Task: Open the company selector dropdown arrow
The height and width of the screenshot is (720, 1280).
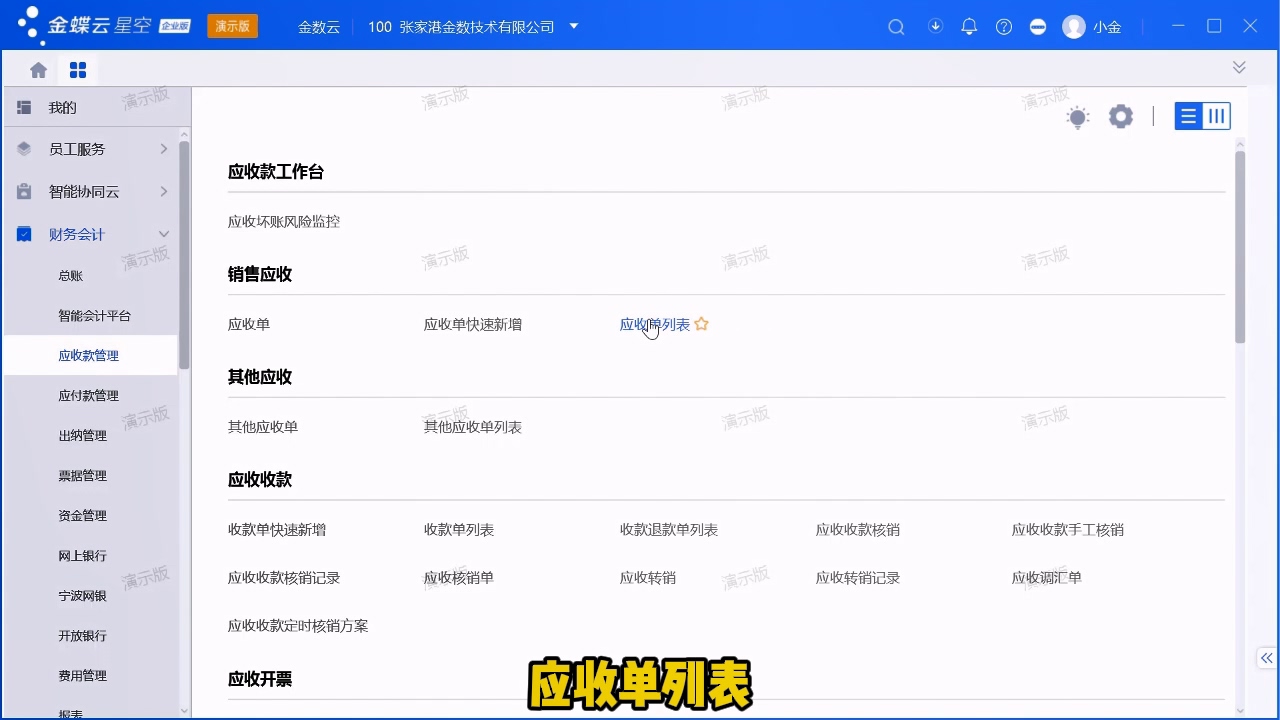Action: tap(574, 26)
